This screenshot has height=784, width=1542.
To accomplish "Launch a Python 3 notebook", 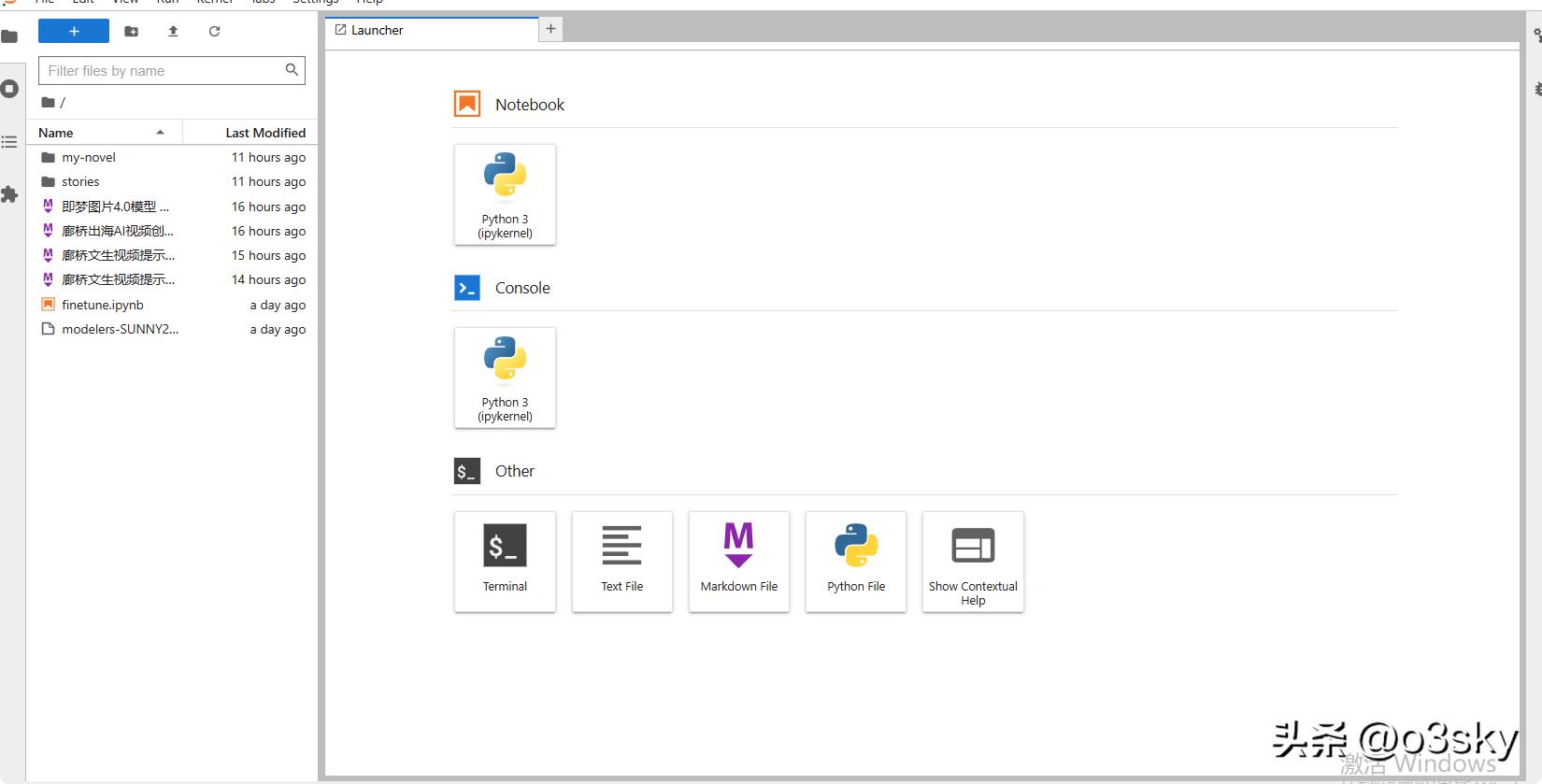I will pos(505,194).
